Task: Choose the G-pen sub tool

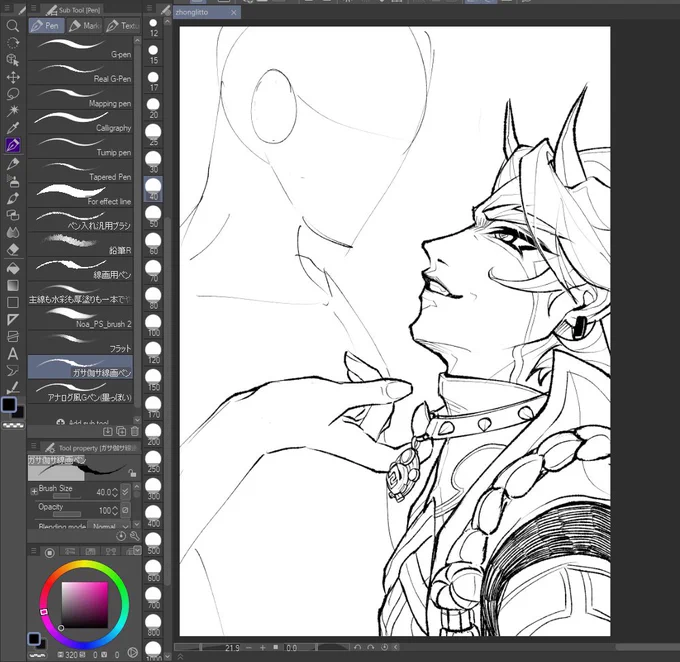Action: (x=80, y=48)
